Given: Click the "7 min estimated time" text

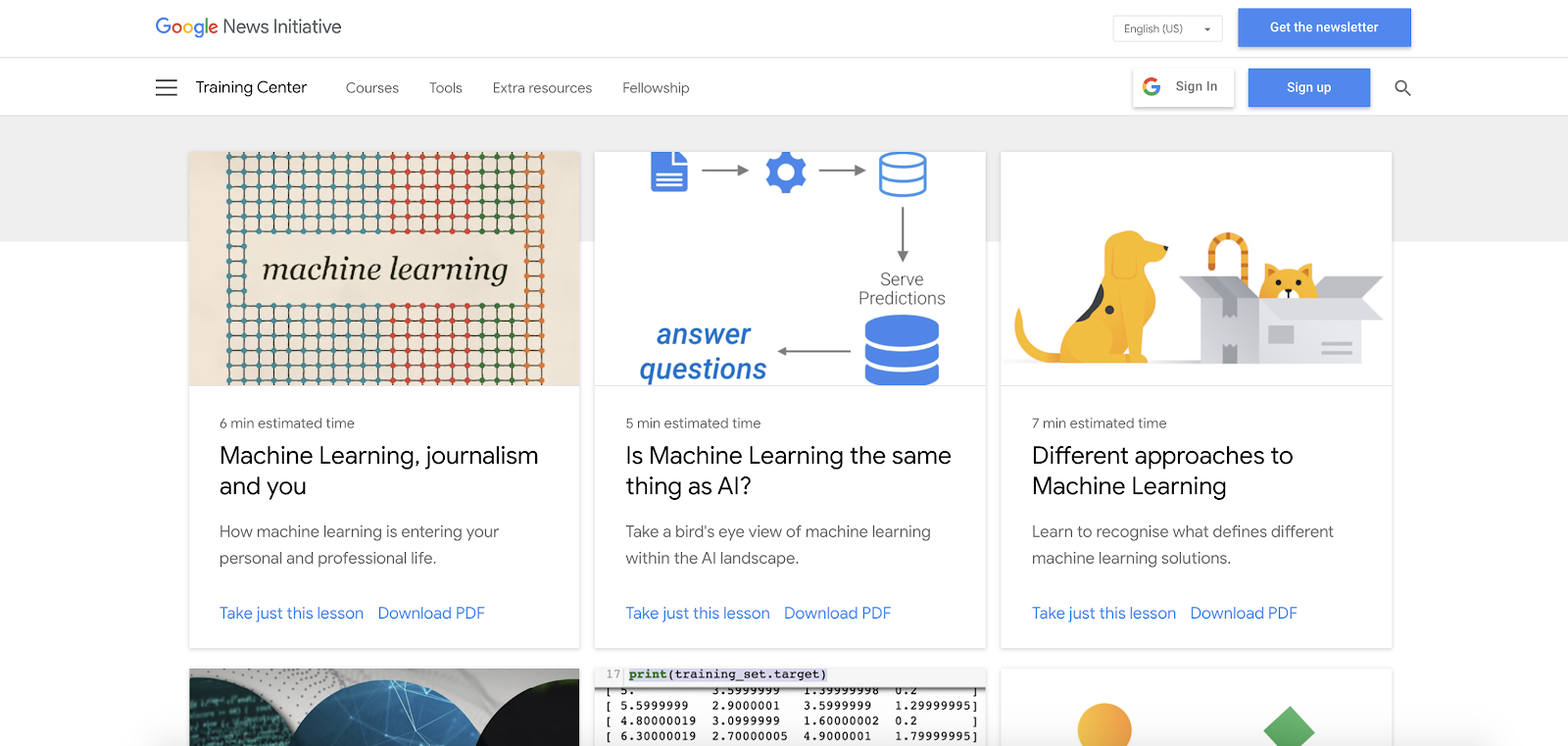Looking at the screenshot, I should [1099, 423].
